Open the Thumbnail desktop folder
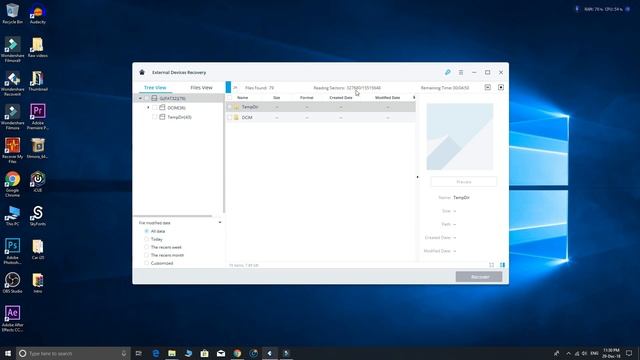 click(x=38, y=81)
